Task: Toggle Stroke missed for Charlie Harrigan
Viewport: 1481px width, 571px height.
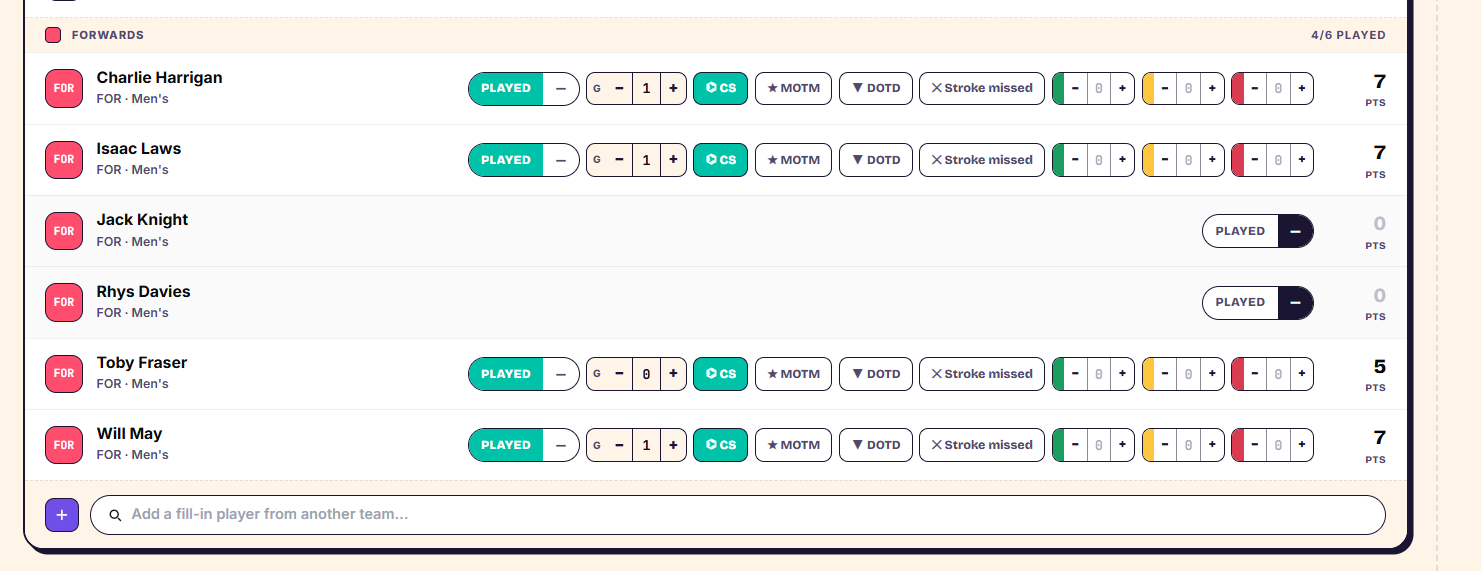Action: tap(982, 88)
